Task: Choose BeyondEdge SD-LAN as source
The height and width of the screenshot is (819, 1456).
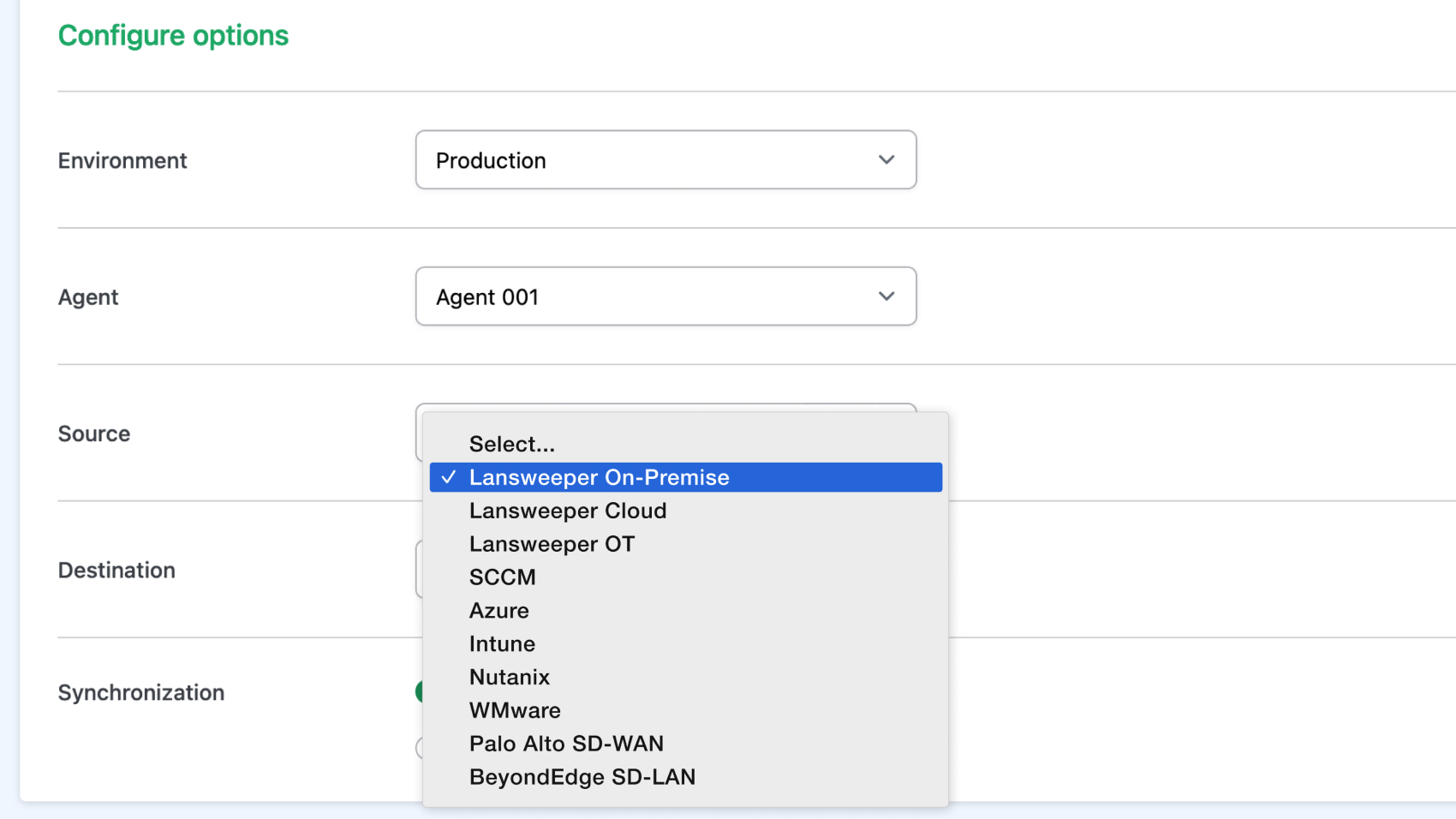Action: (582, 776)
